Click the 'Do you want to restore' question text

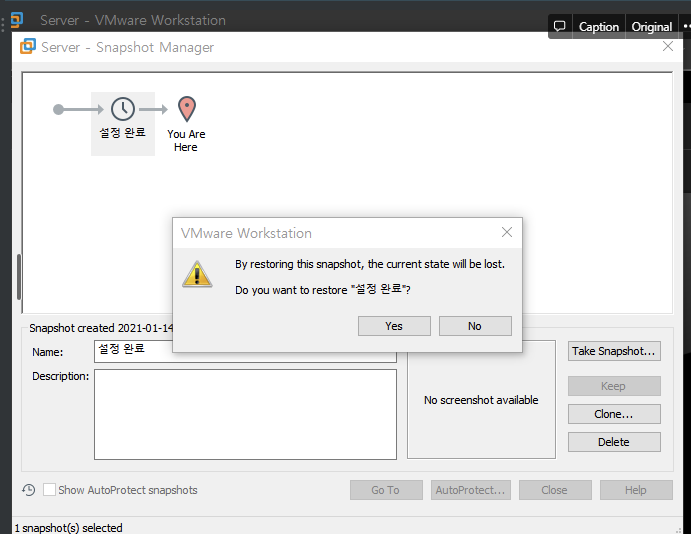click(323, 289)
